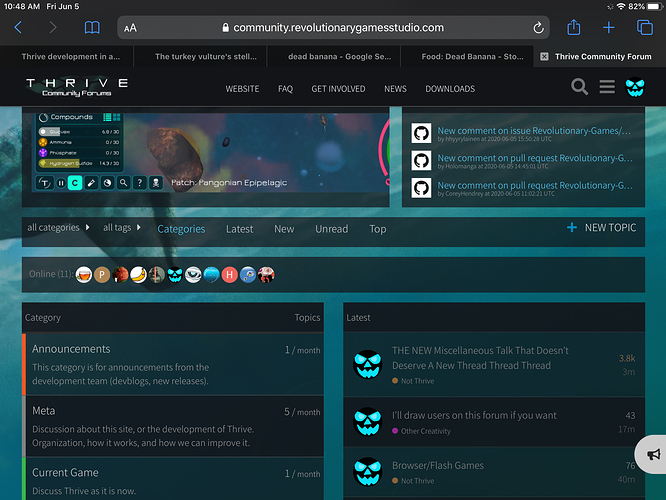Open the Current Game category
The width and height of the screenshot is (666, 500).
65,472
